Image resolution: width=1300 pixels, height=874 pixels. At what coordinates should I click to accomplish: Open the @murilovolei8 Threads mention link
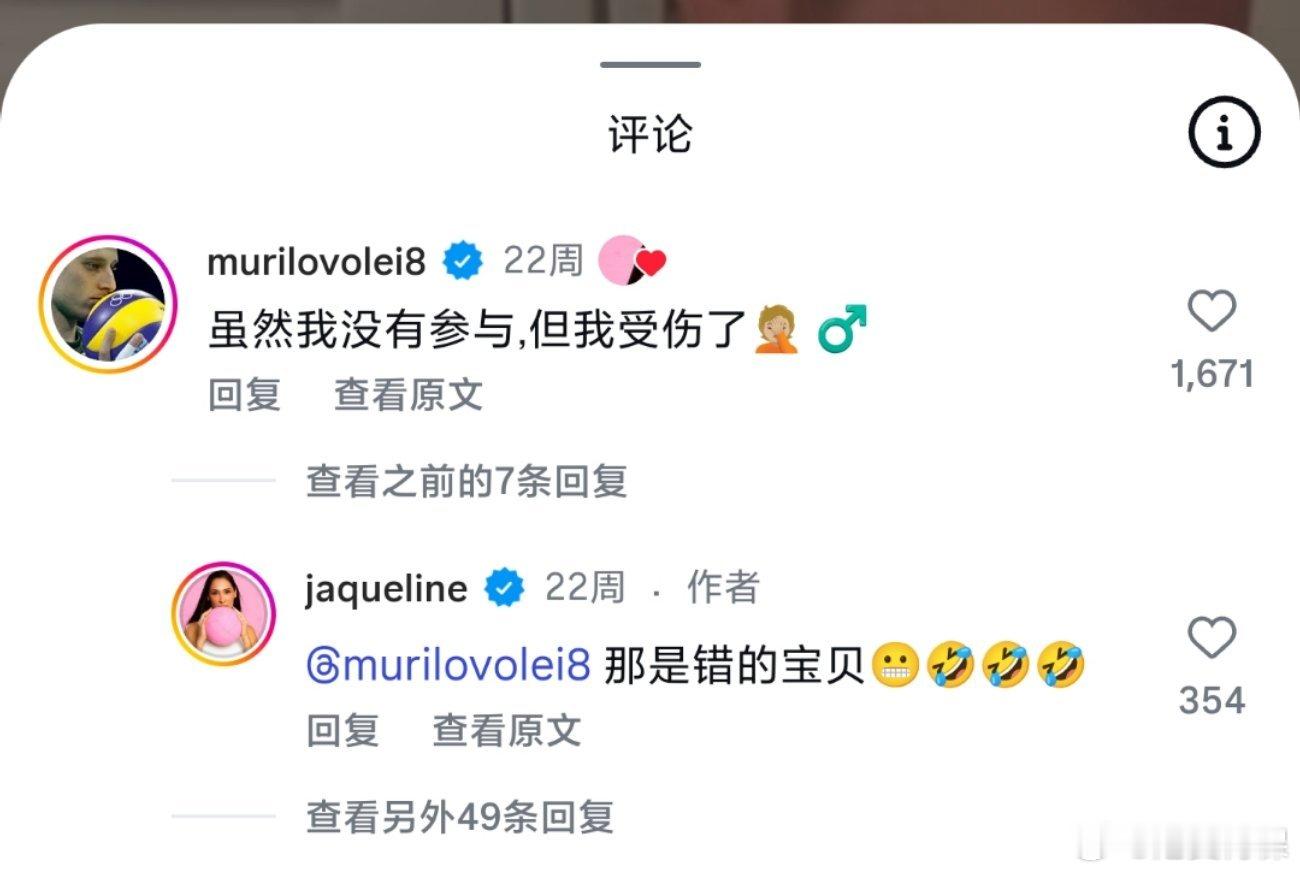[449, 665]
